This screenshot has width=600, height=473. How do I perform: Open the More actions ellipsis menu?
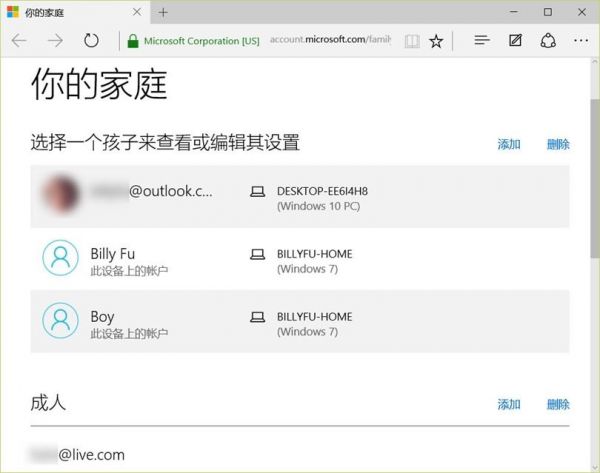click(581, 40)
